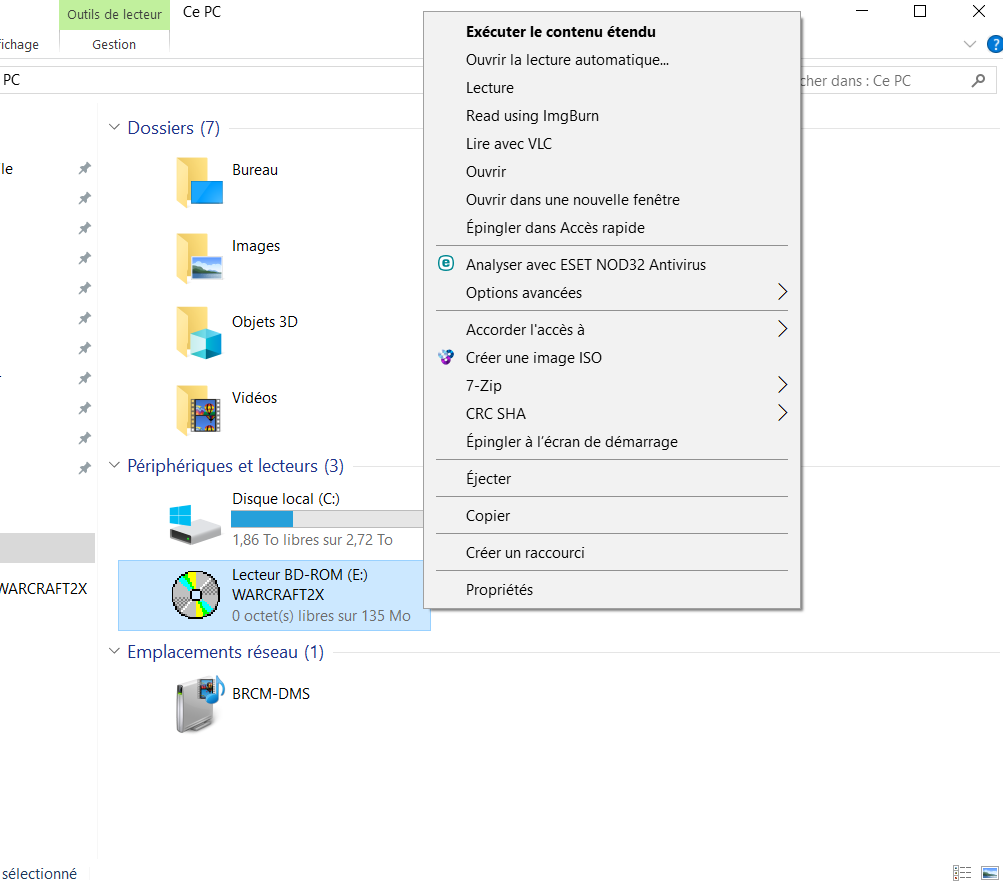This screenshot has width=1003, height=885.
Task: Click the ESET NOD32 antivirus icon
Action: pos(446,263)
